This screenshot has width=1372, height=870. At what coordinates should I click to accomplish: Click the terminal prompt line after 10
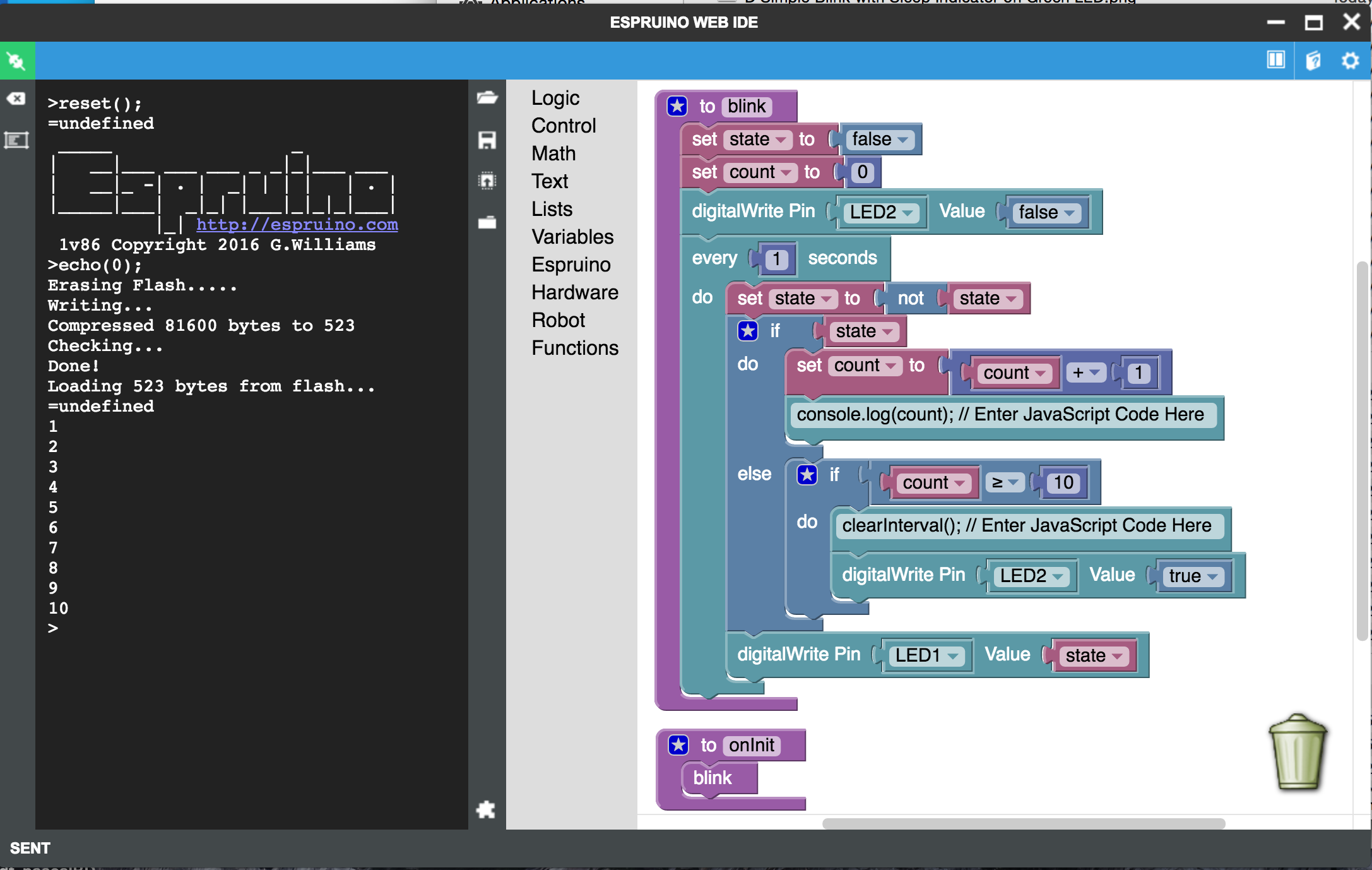coord(53,628)
